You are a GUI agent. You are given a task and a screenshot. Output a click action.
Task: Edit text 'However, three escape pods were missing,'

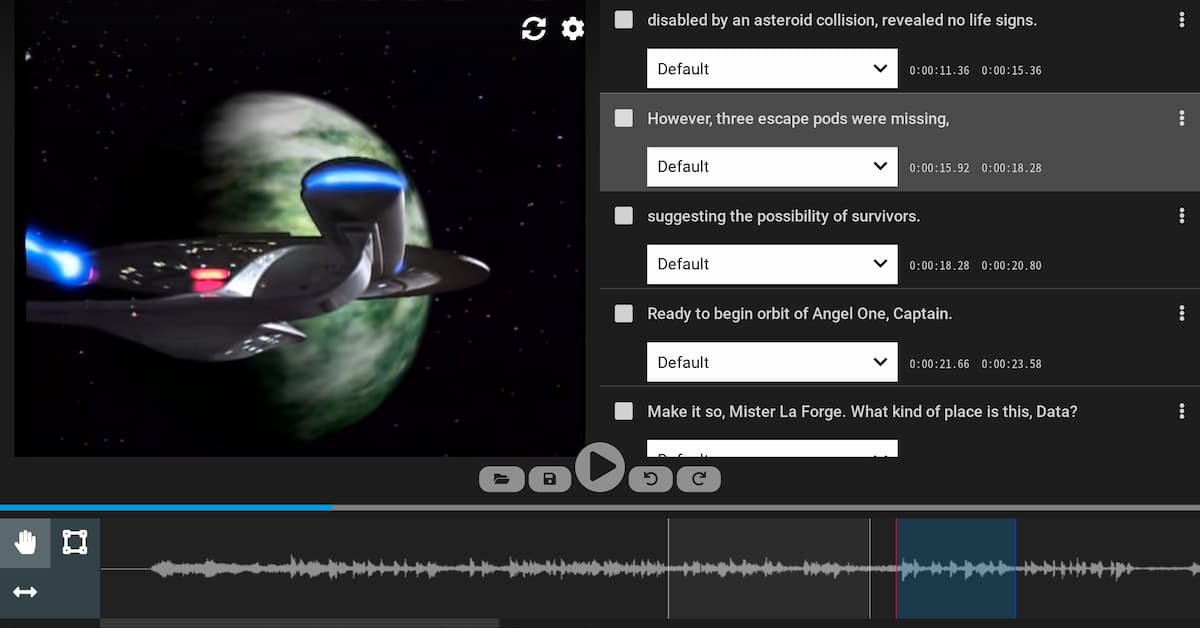798,118
